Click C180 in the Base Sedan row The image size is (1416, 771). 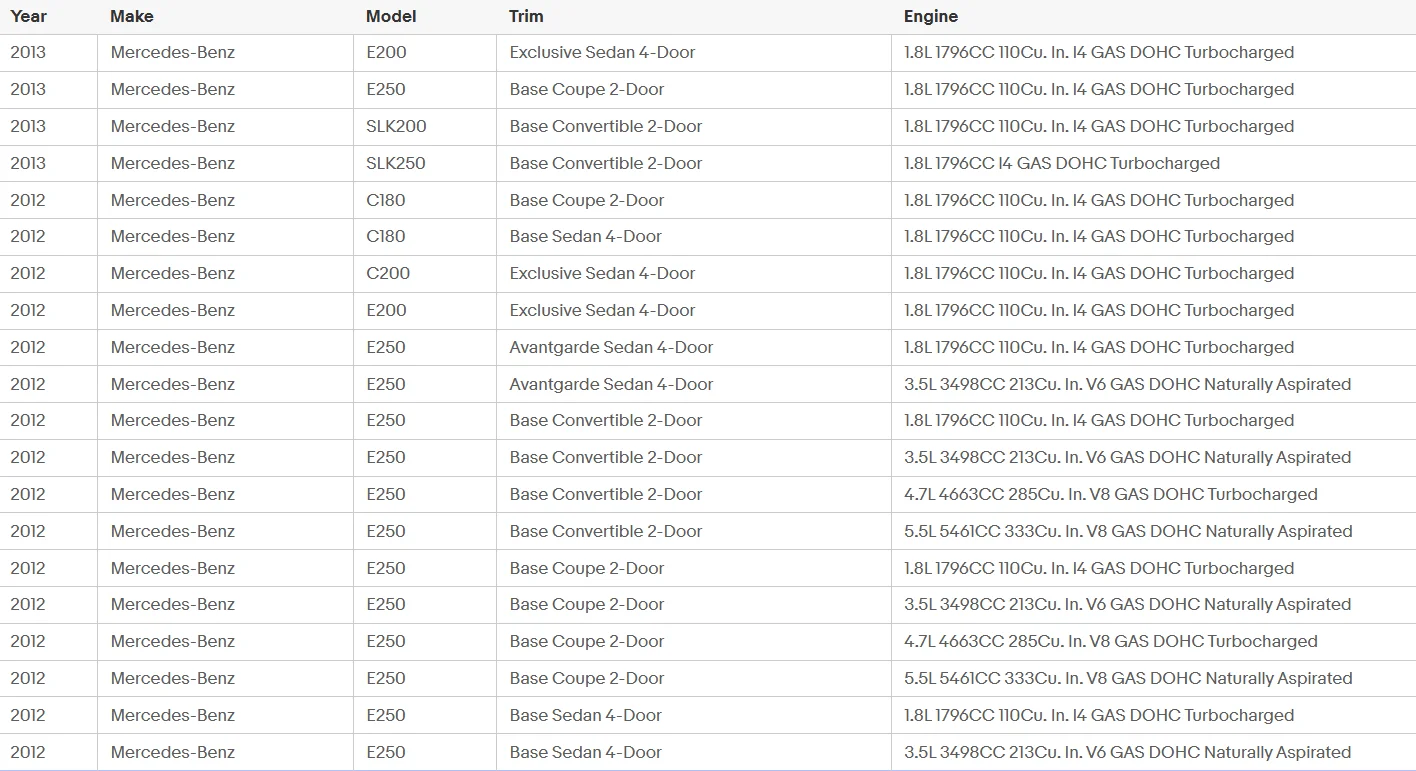[x=386, y=236]
